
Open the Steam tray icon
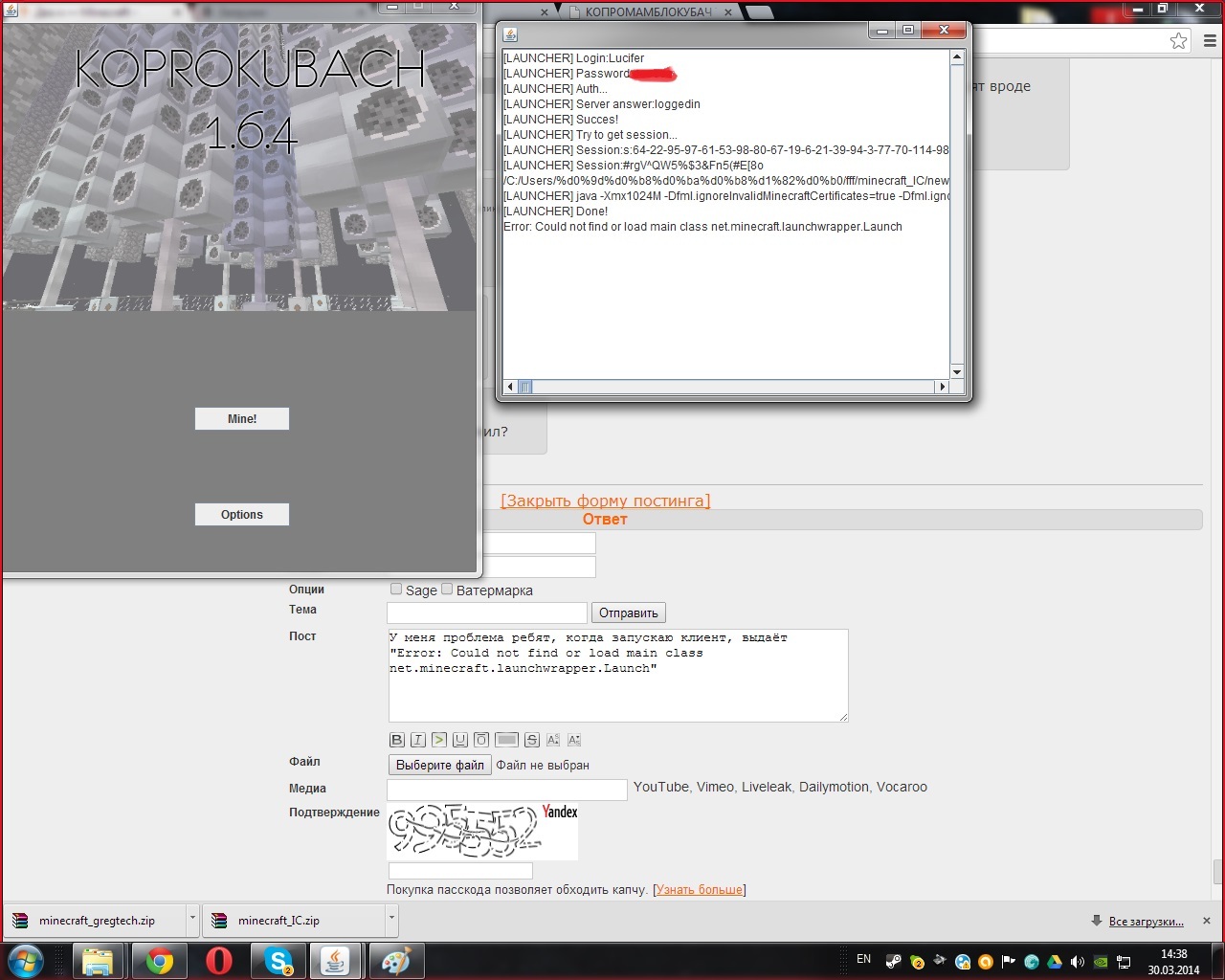(894, 962)
